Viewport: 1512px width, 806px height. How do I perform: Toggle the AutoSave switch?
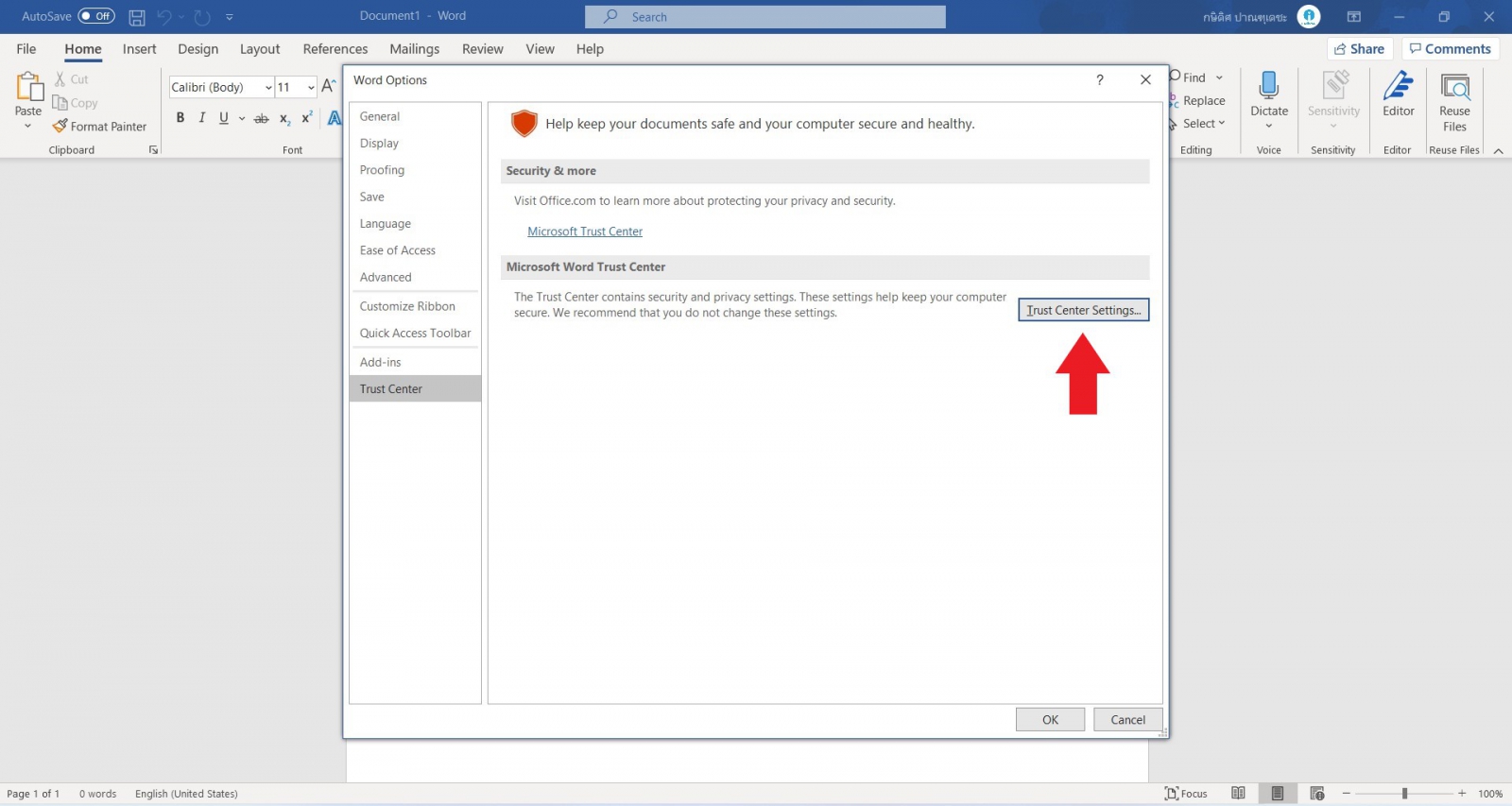pos(96,16)
